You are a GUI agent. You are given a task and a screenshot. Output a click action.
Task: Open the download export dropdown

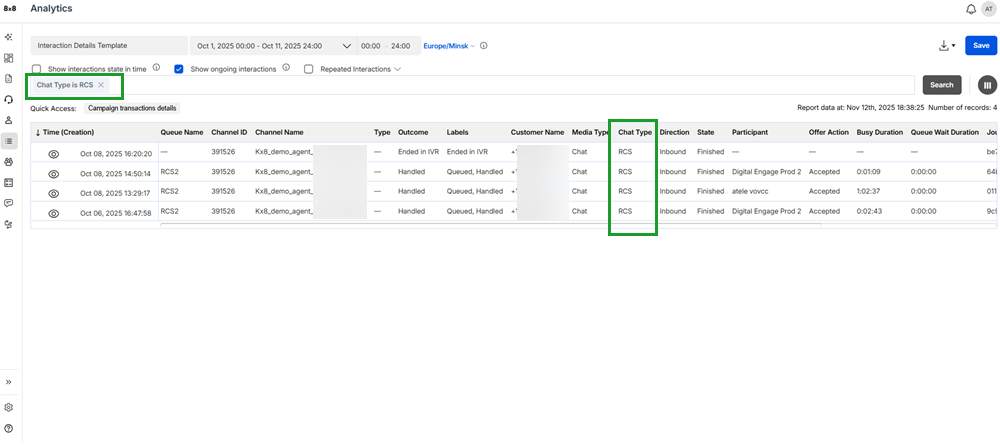[948, 46]
